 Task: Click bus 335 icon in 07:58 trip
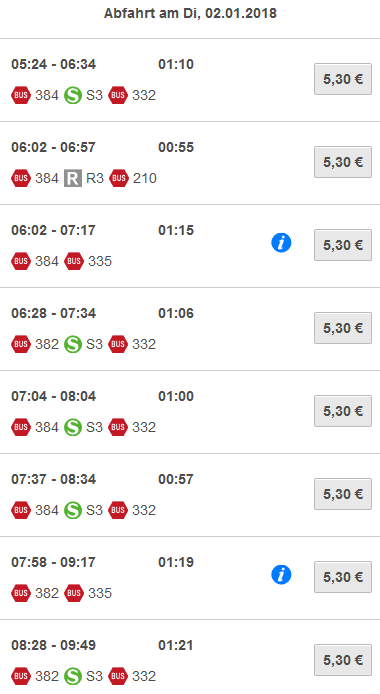pyautogui.click(x=74, y=593)
